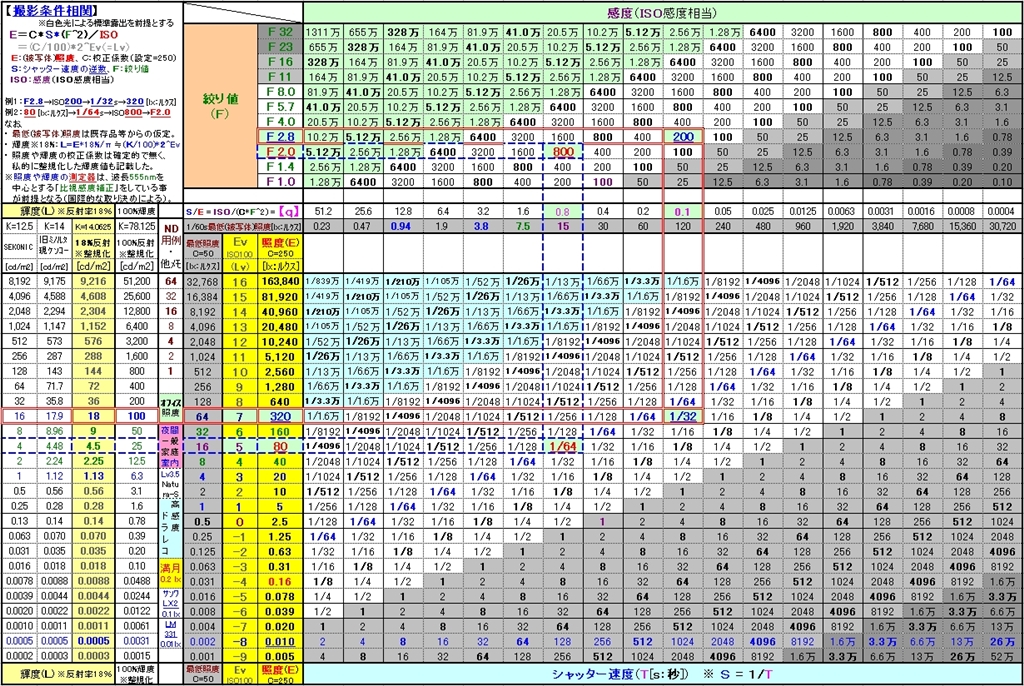Select illuminance cell 10,240
Viewport: 1024px width, 686px height.
(x=280, y=342)
